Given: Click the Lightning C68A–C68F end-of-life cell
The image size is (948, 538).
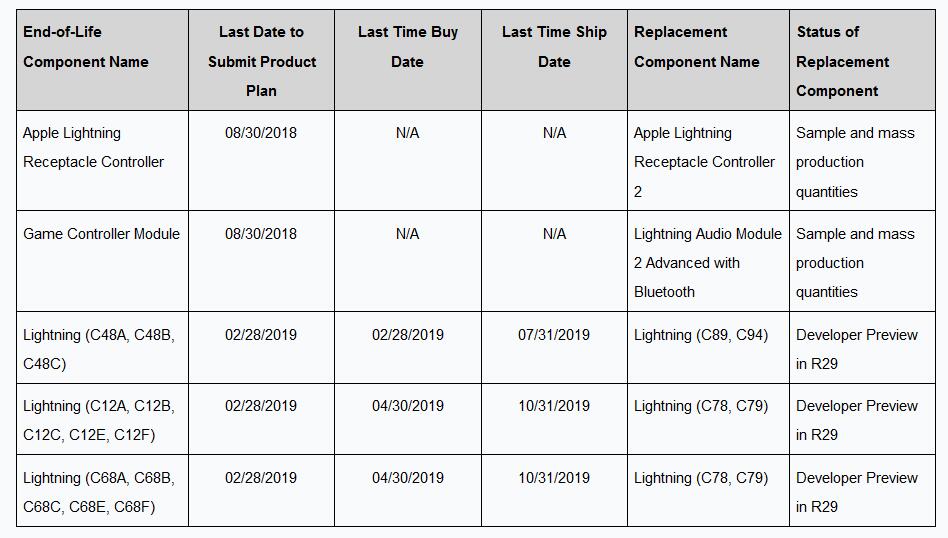Looking at the screenshot, I should (x=98, y=492).
